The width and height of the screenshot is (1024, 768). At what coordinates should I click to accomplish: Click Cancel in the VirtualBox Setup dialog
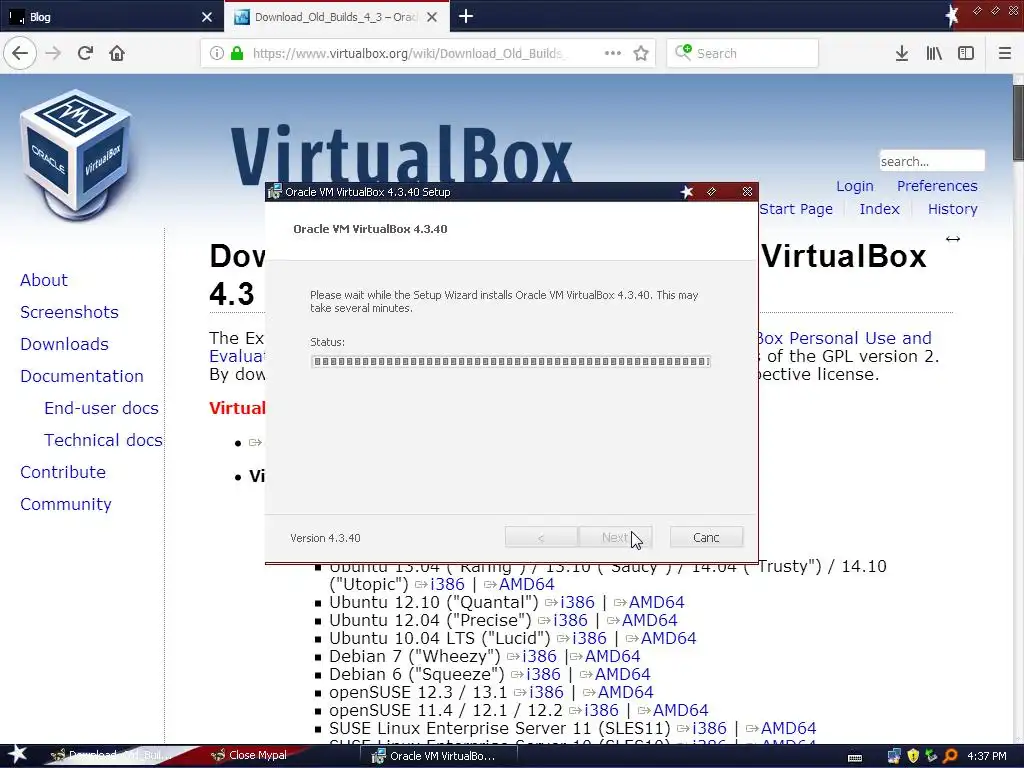tap(706, 537)
